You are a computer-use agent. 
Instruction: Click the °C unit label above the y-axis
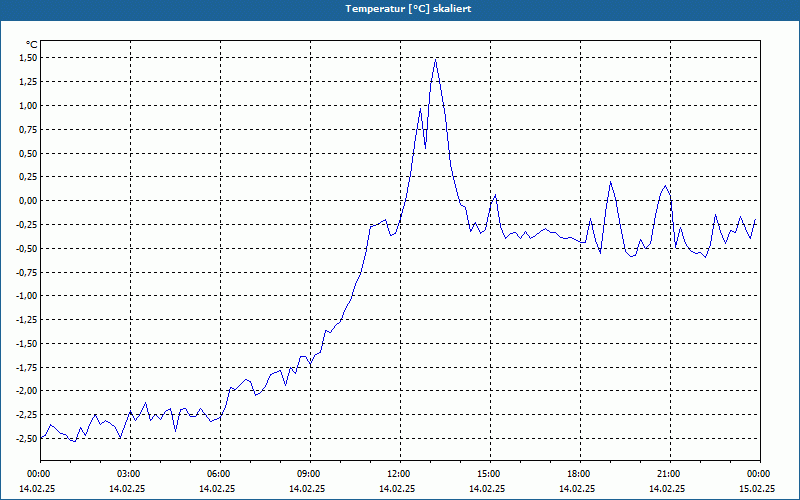click(x=32, y=45)
